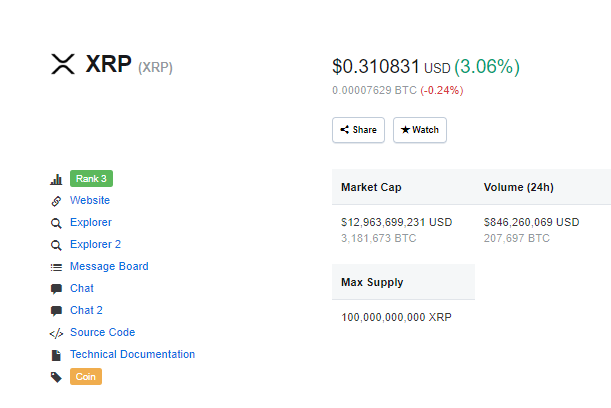Click the $846,260,069 USD volume value
Viewport: 611px width, 408px height.
pyautogui.click(x=532, y=223)
